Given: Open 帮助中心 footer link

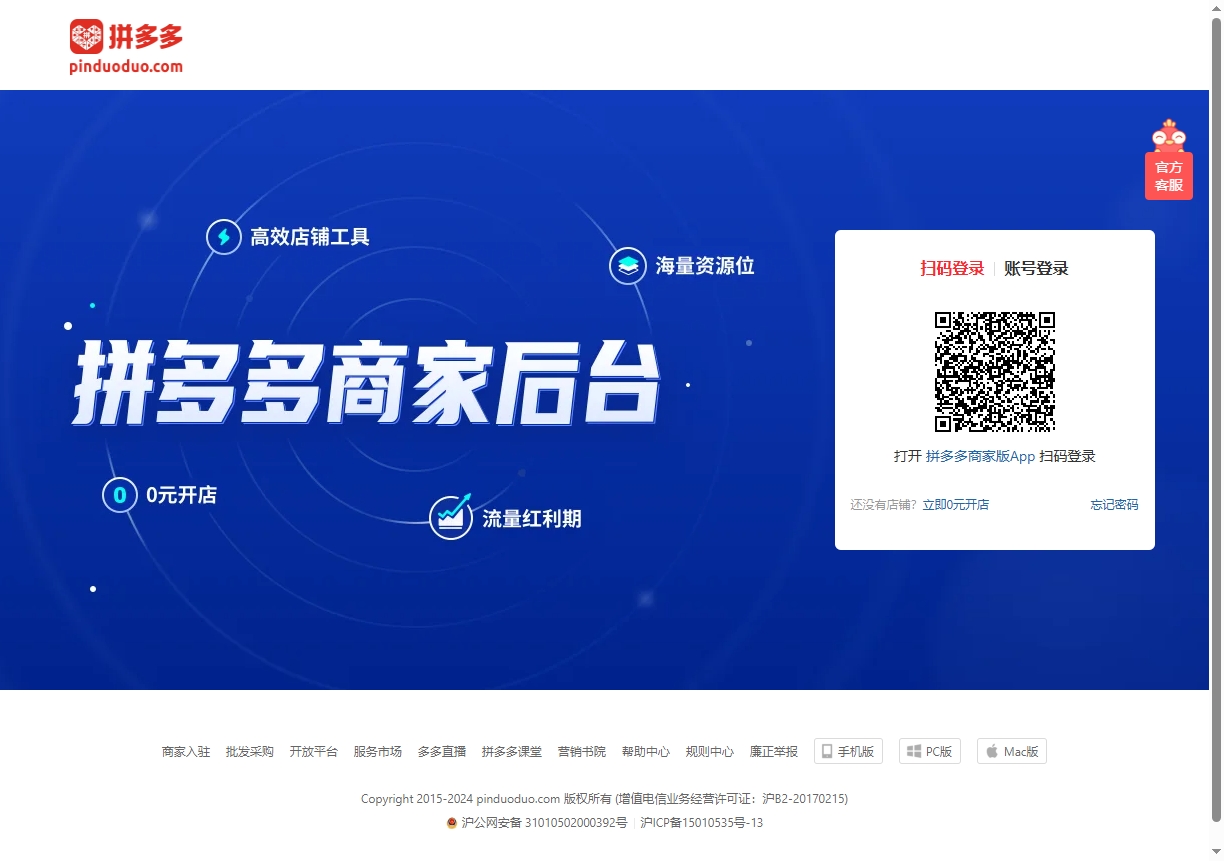Looking at the screenshot, I should coord(646,752).
